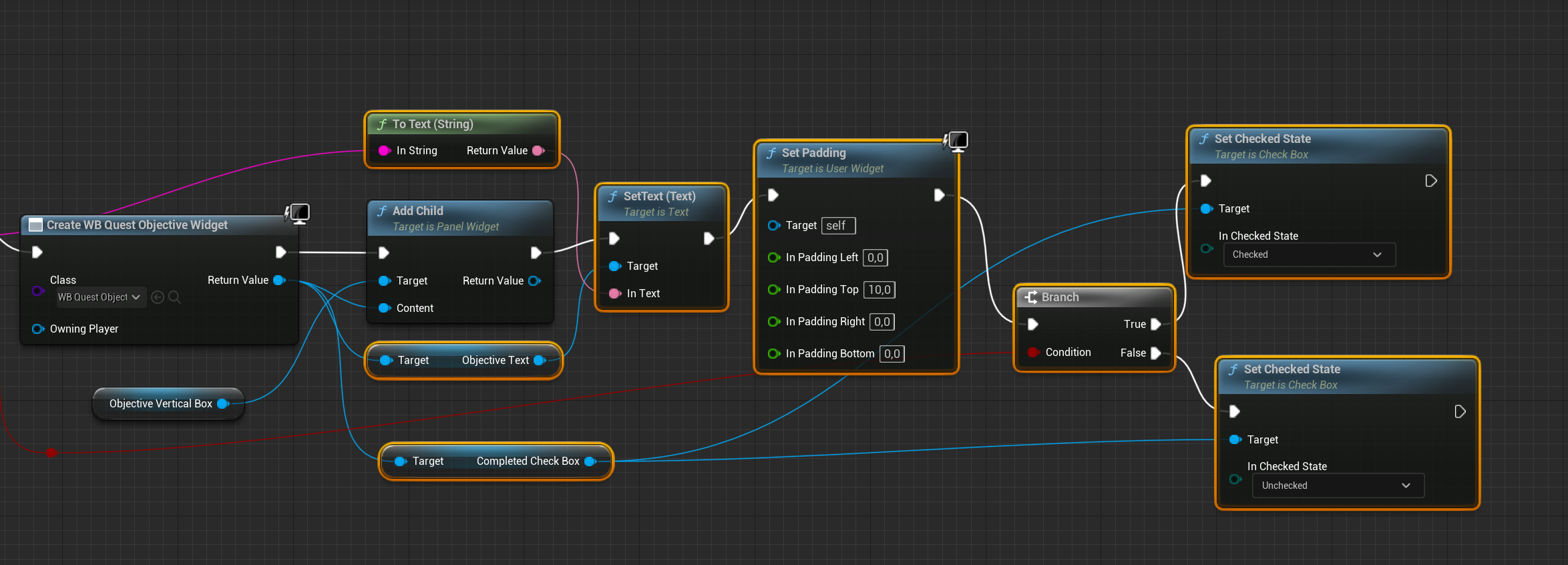This screenshot has width=1568, height=565.
Task: Click the red Condition pin on Branch
Action: pyautogui.click(x=1033, y=353)
